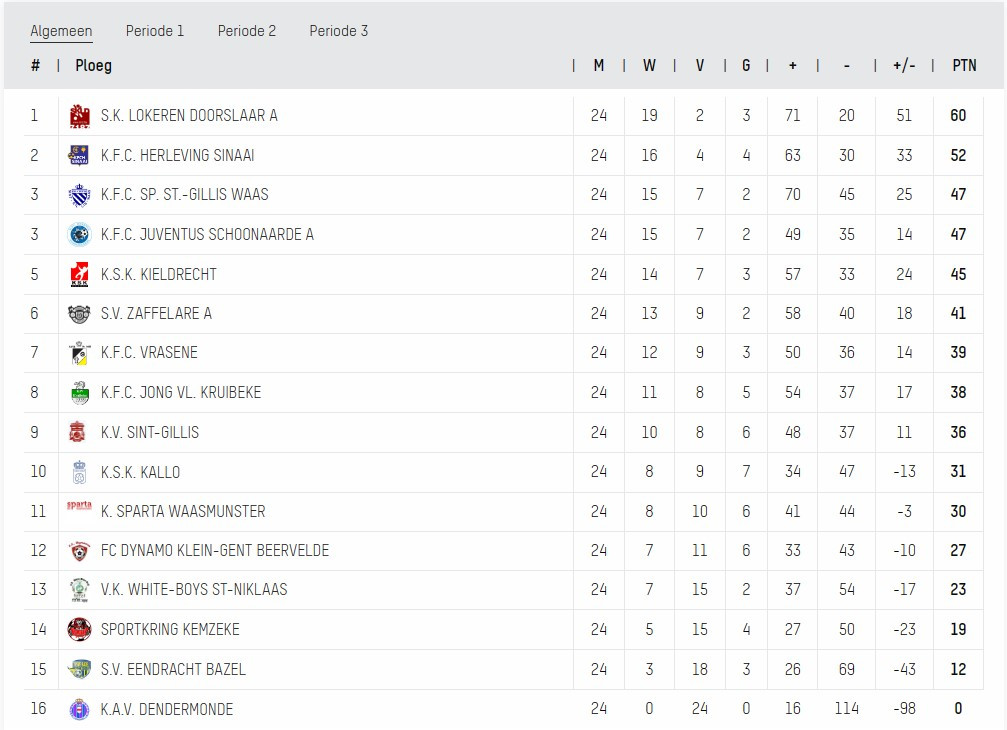Click the Ploeg column header
Image resolution: width=1007 pixels, height=730 pixels.
[x=94, y=65]
